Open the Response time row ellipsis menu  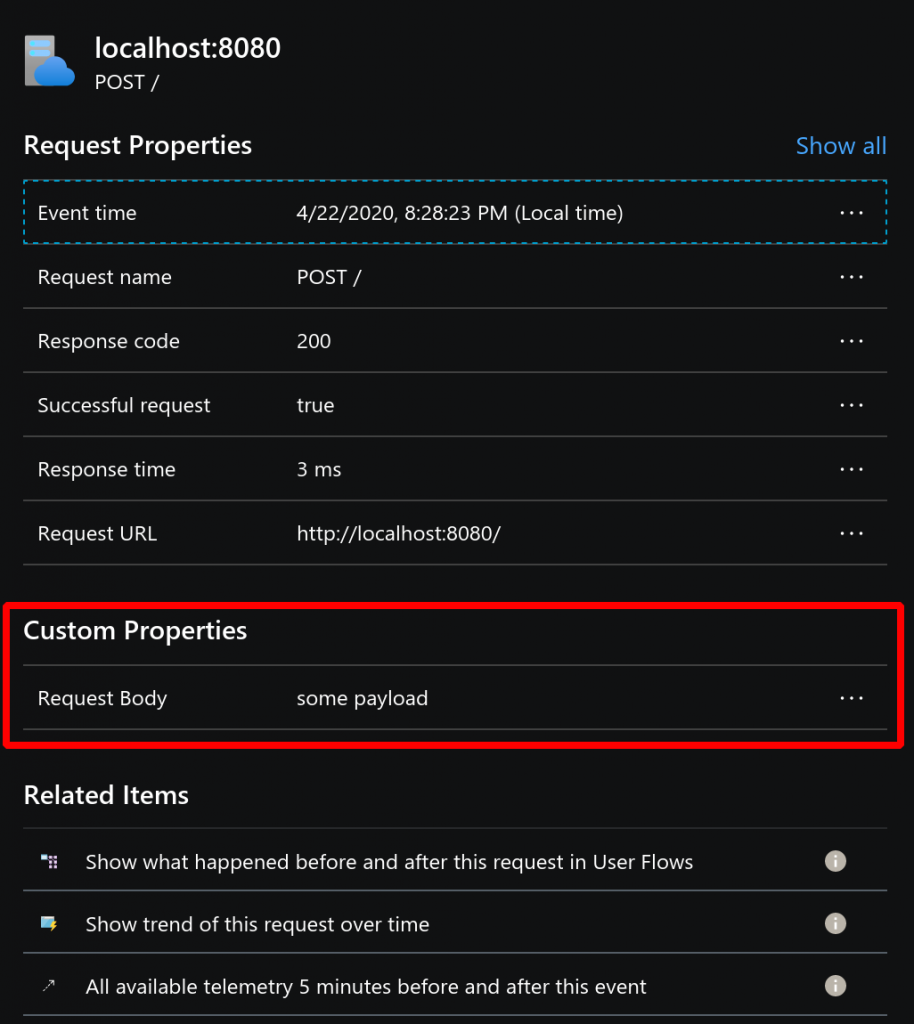click(851, 469)
